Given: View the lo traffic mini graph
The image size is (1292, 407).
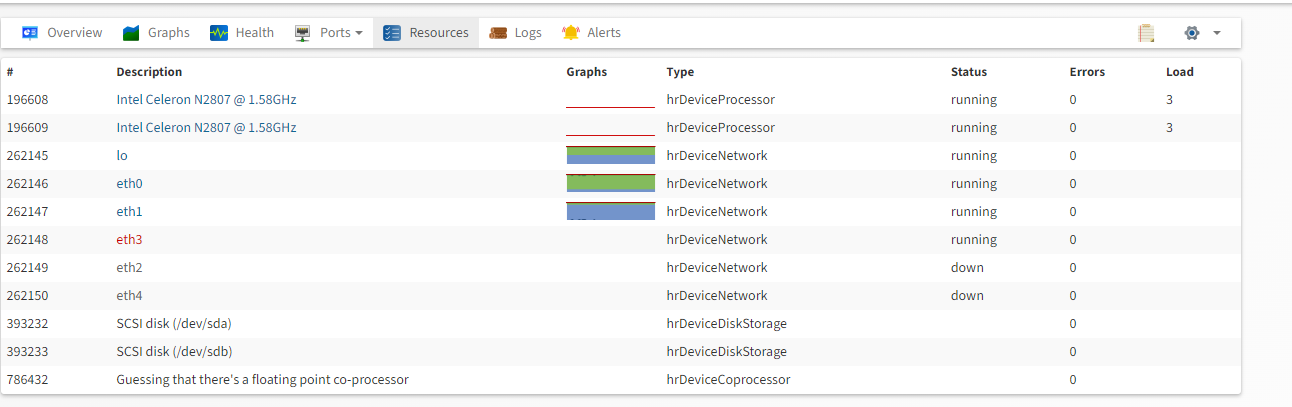Looking at the screenshot, I should tap(610, 155).
